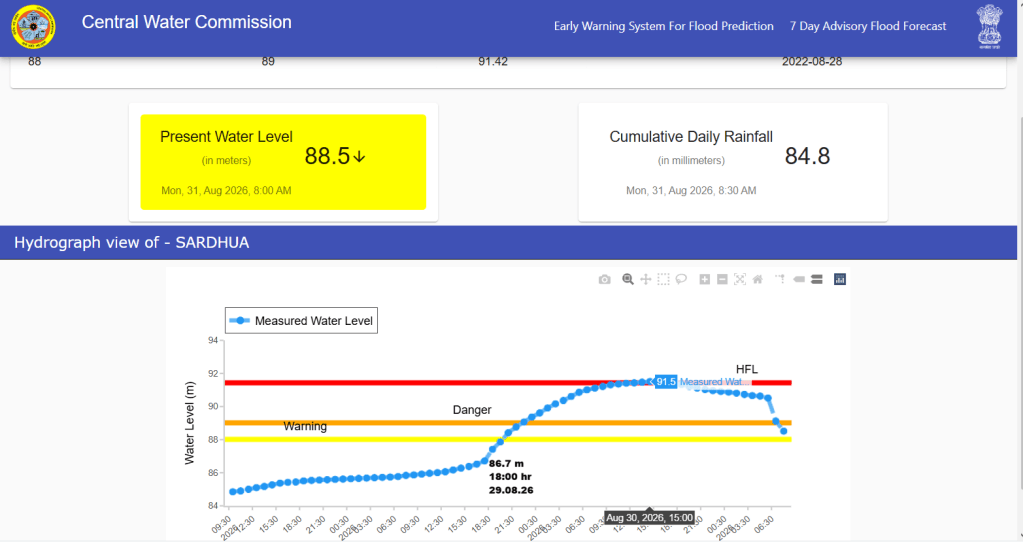Click the national emblem in the header

tap(989, 27)
